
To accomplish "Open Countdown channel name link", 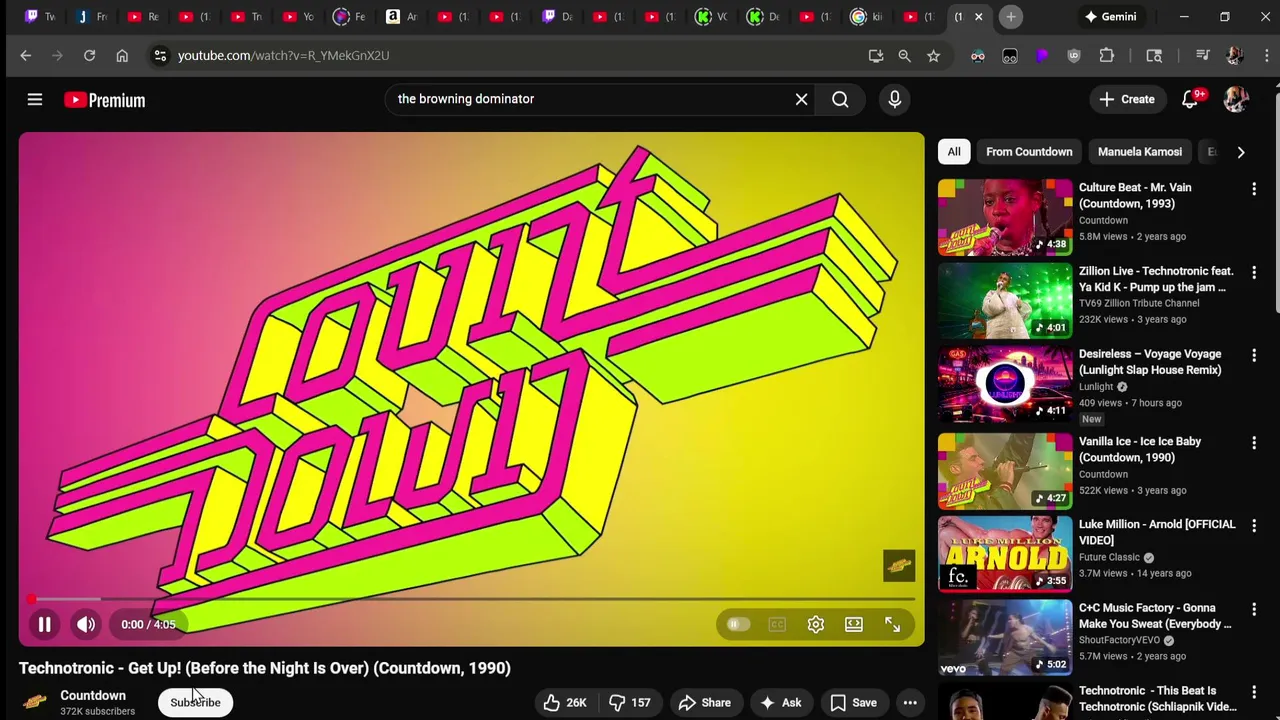I will pyautogui.click(x=93, y=695).
